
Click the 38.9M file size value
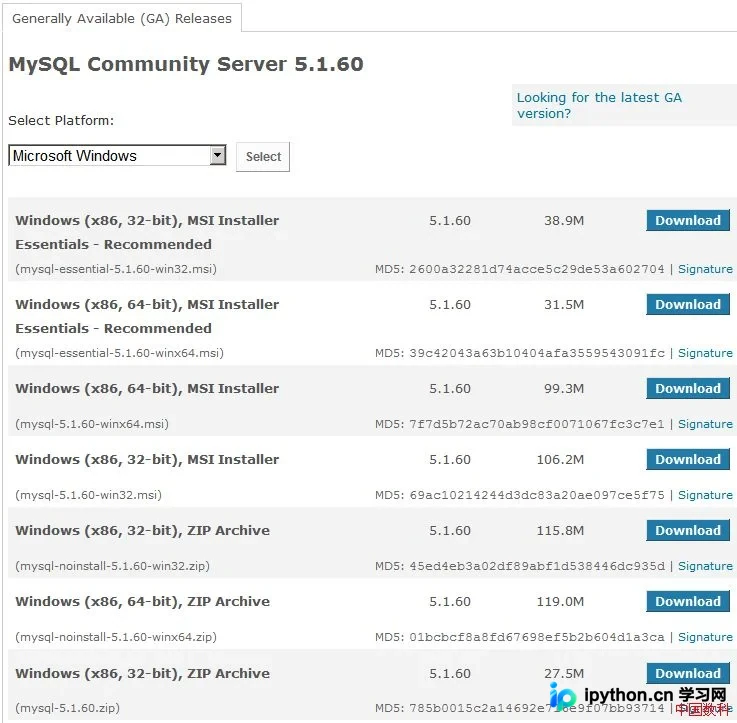point(564,221)
